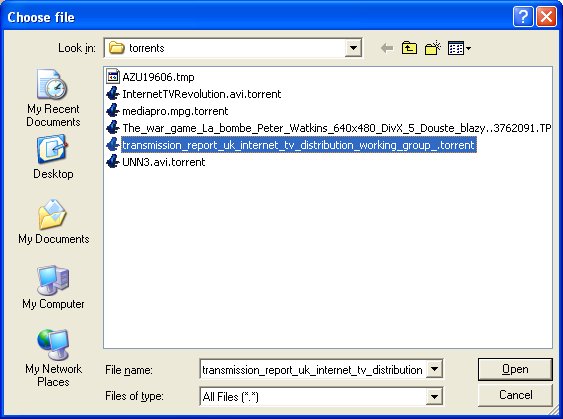Screen dimensions: 563x419
Task: Expand the Files of type dropdown
Action: pos(434,396)
